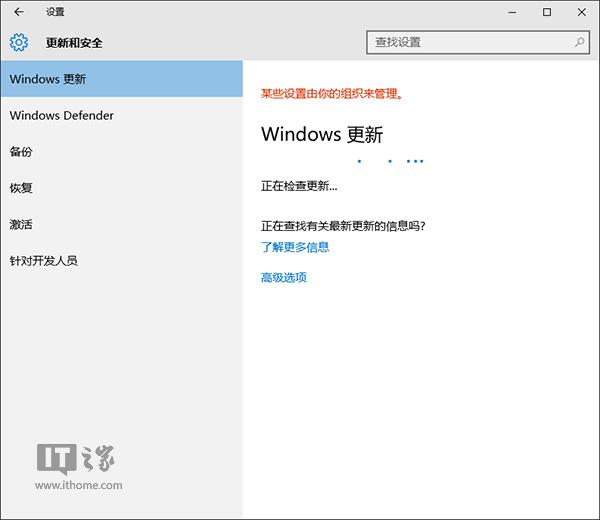Open the 了解更多信息 link
The height and width of the screenshot is (520, 600).
[x=295, y=247]
